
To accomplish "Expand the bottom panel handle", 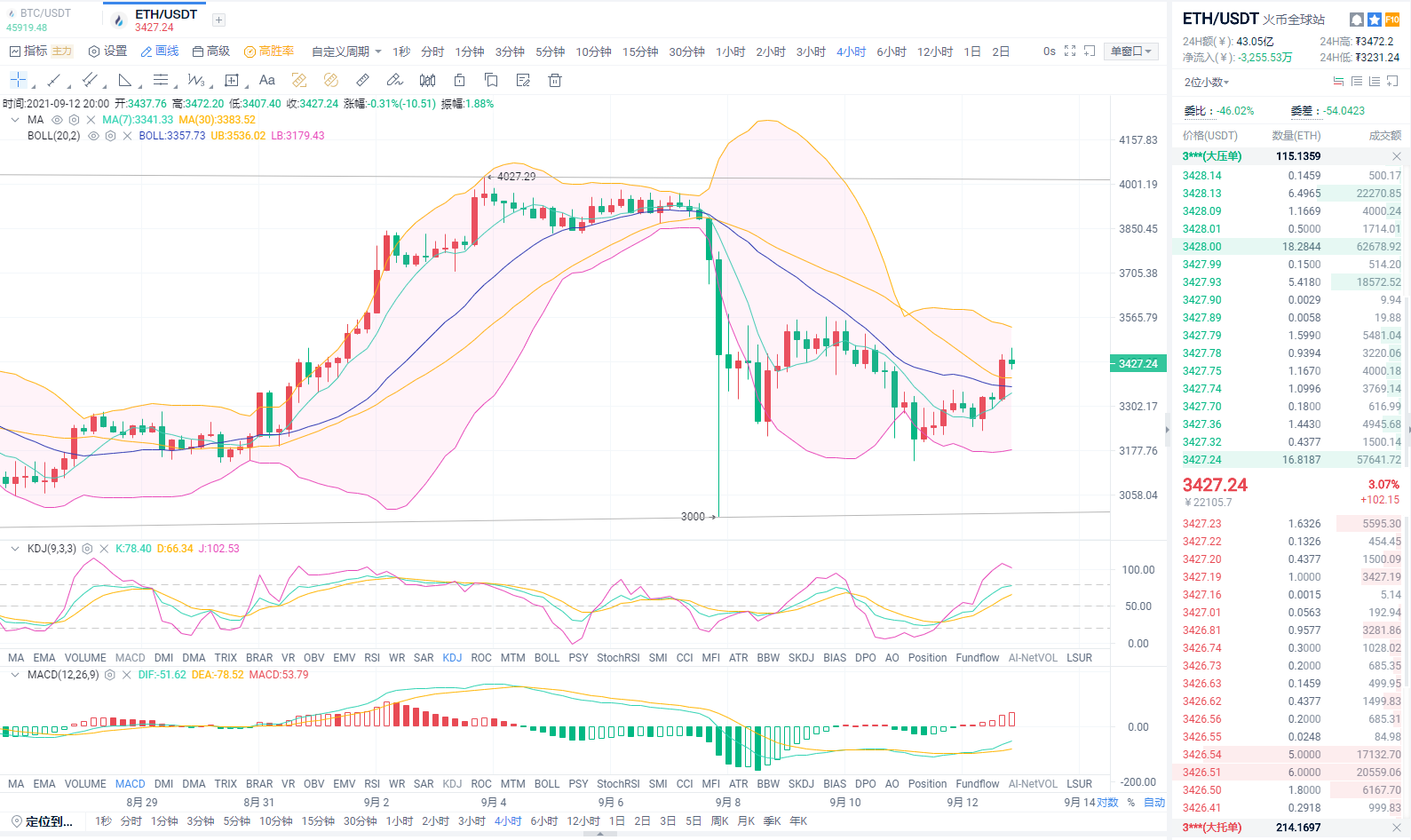I will click(600, 835).
